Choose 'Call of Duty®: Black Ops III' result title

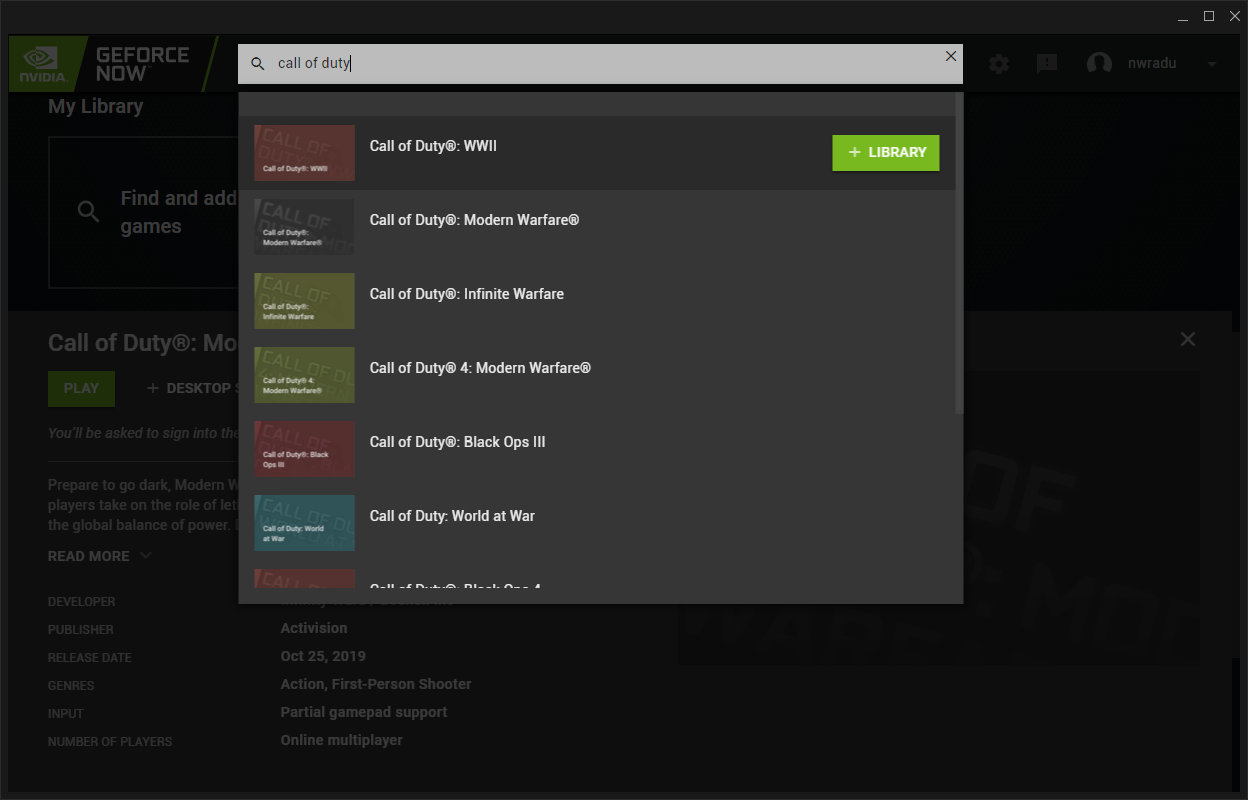pyautogui.click(x=458, y=442)
